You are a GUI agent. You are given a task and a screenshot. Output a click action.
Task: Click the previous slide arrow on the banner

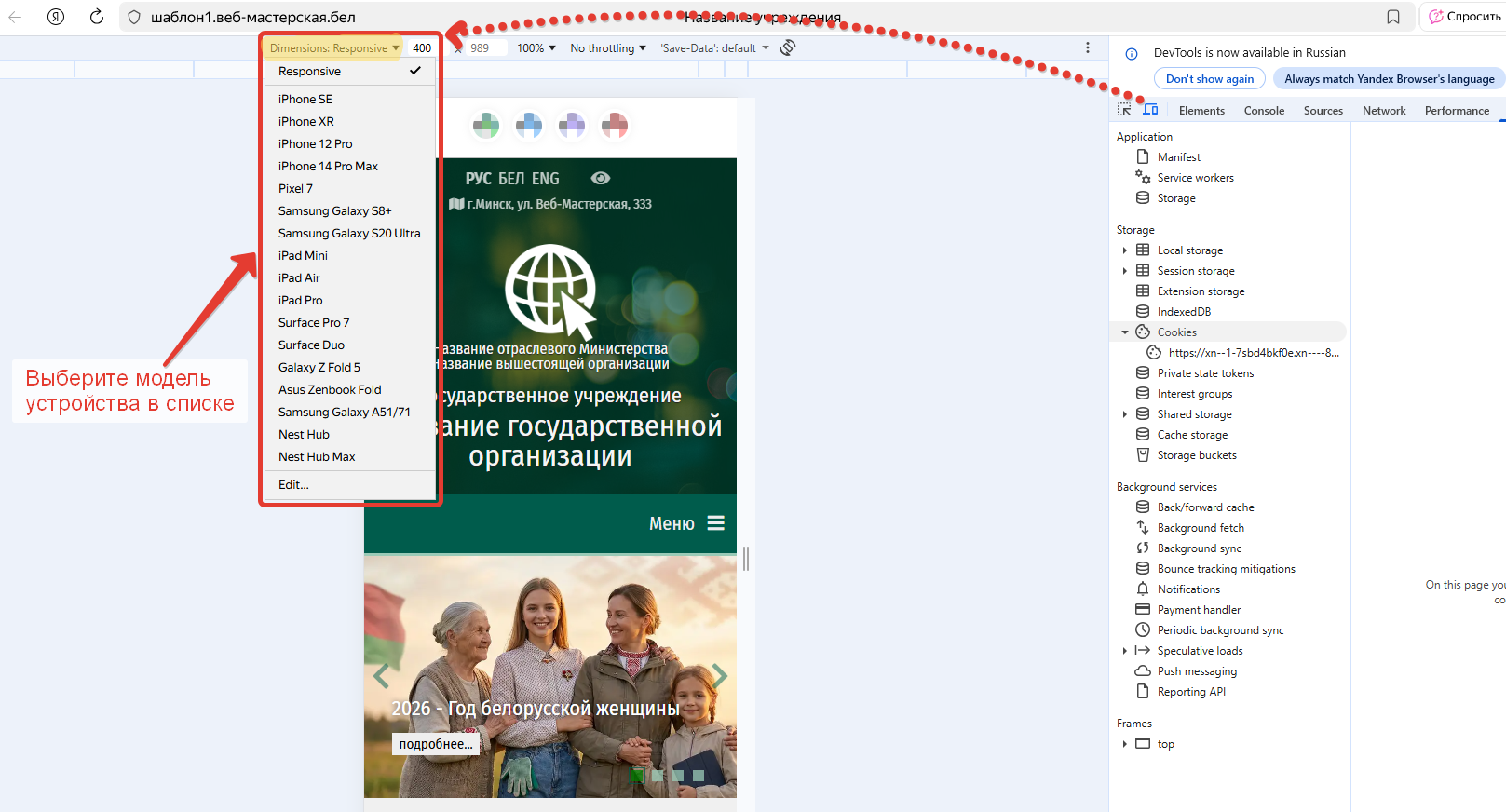point(381,675)
